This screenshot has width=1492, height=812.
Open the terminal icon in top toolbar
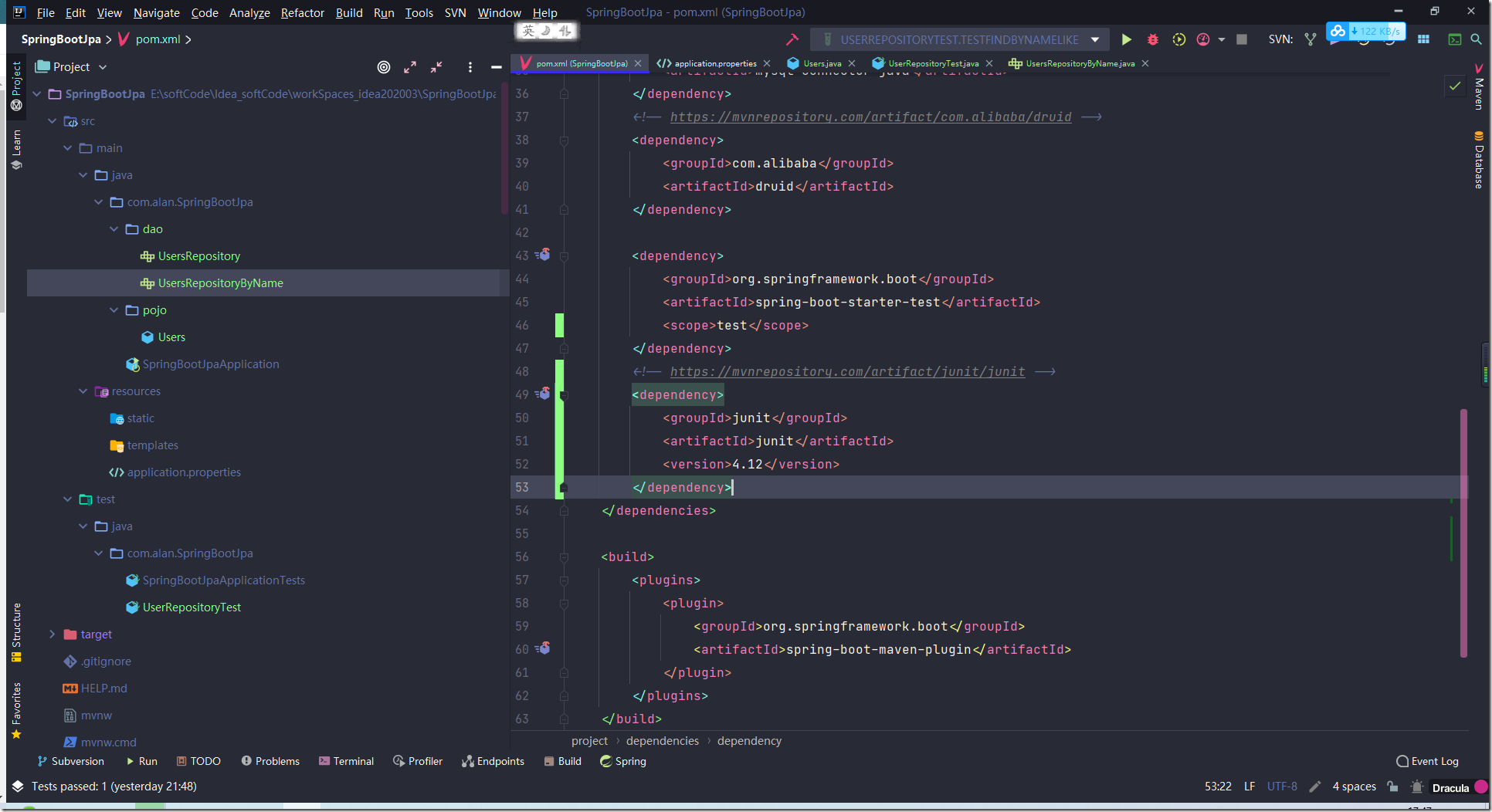point(1455,39)
